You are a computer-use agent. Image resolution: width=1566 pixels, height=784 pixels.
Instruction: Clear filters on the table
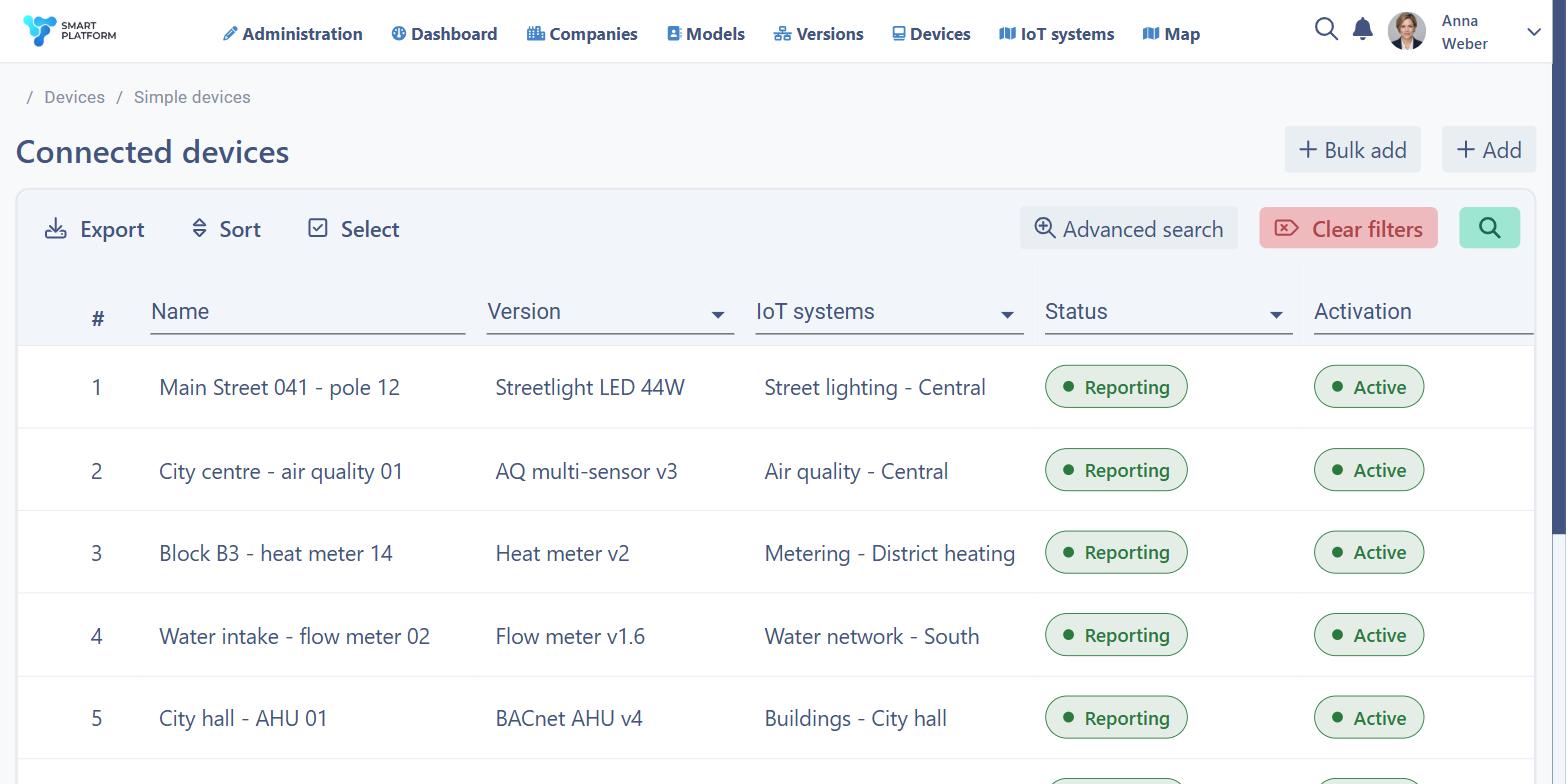pyautogui.click(x=1348, y=228)
